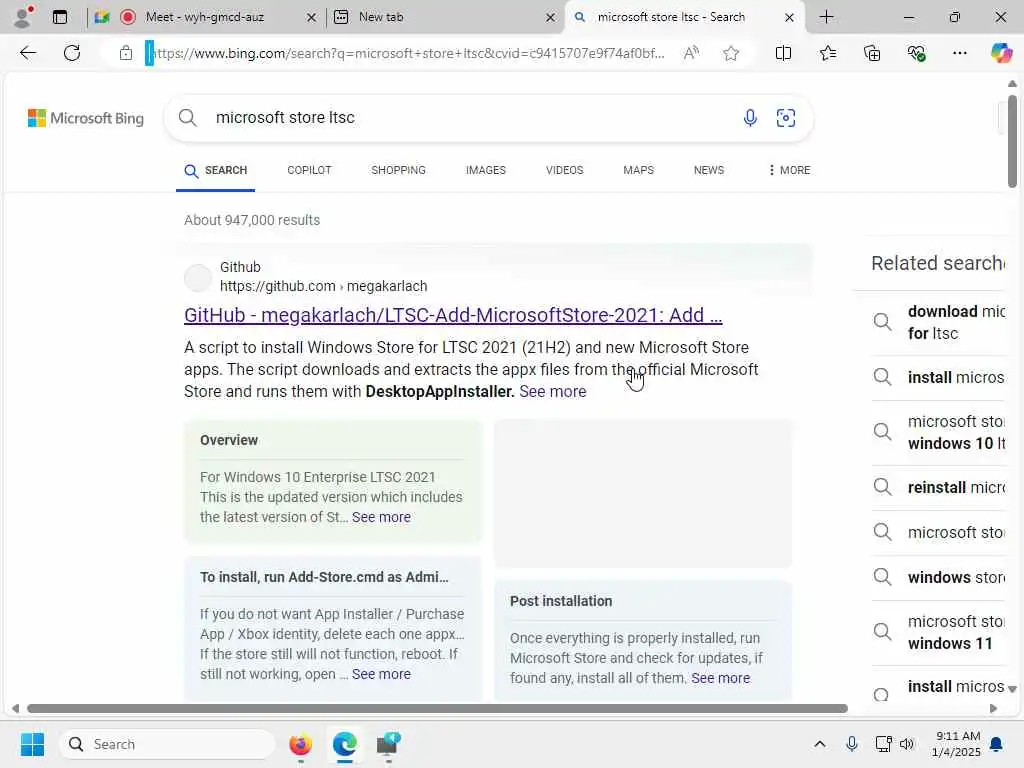The image size is (1024, 768).
Task: Click See more in Add-Store.cmd card
Action: [381, 674]
